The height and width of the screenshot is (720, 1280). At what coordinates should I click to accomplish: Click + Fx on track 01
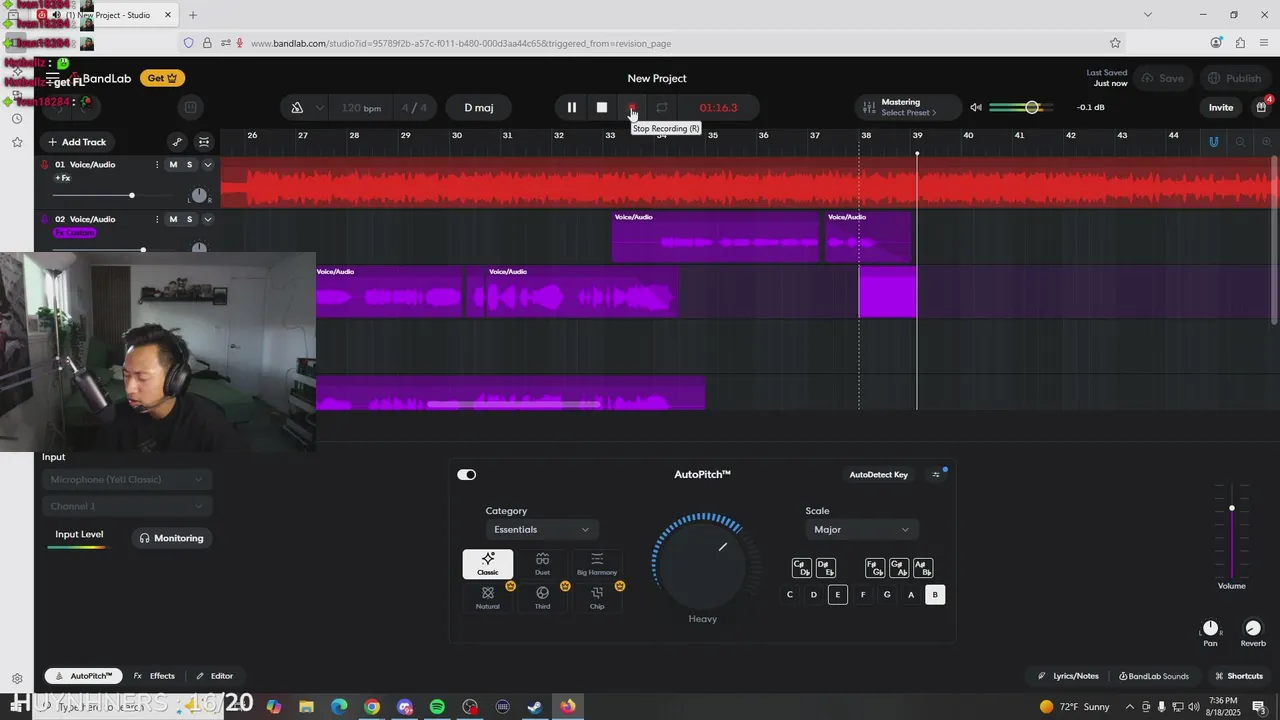click(x=62, y=178)
